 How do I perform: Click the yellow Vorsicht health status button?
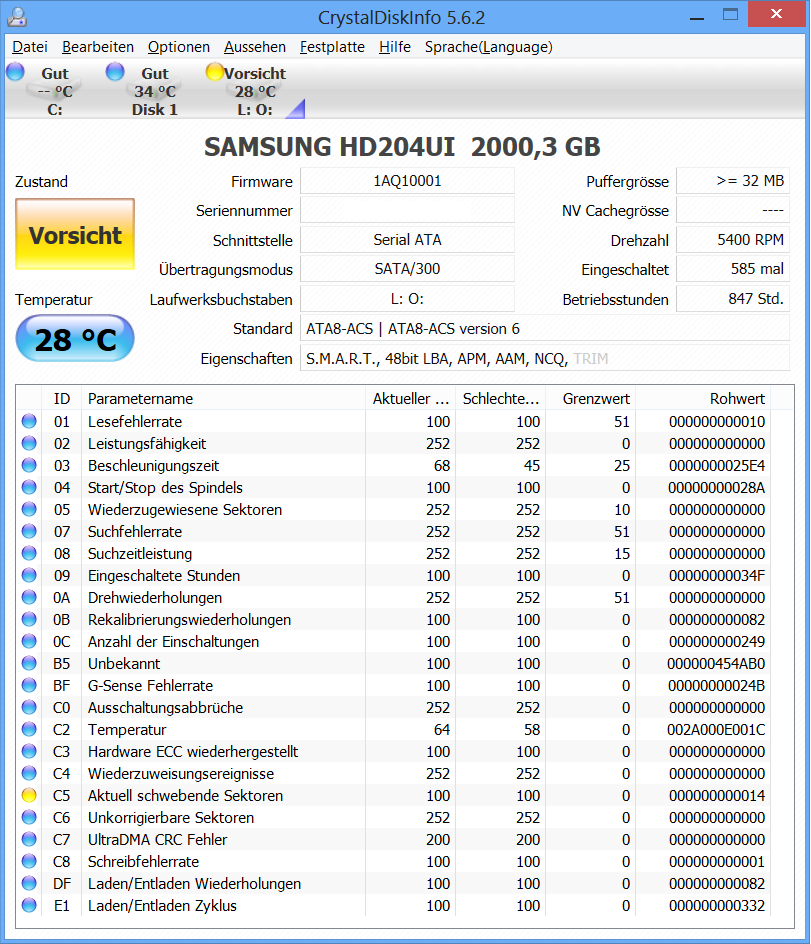click(x=75, y=234)
